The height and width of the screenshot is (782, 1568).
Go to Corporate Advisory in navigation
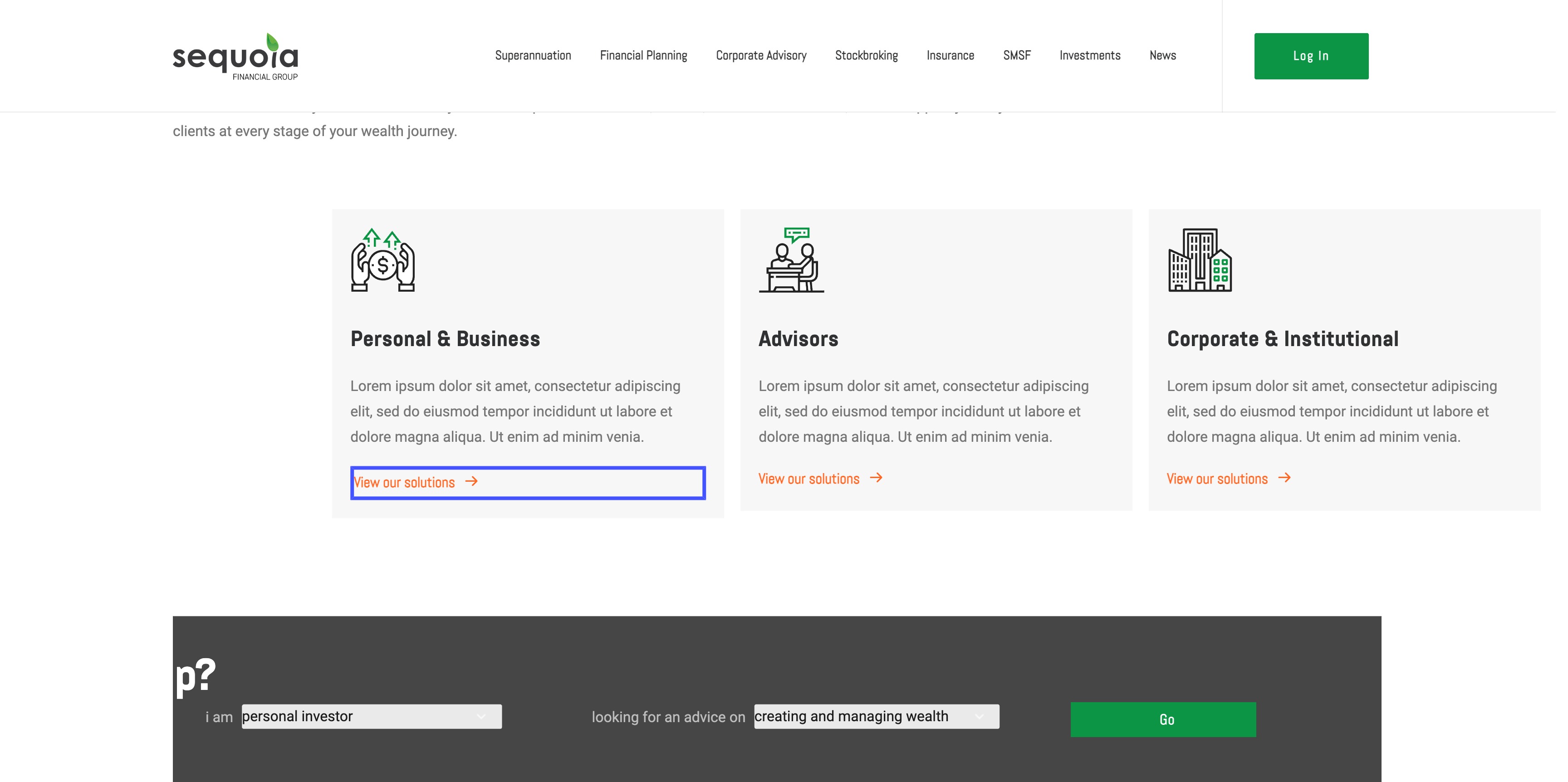click(x=761, y=55)
